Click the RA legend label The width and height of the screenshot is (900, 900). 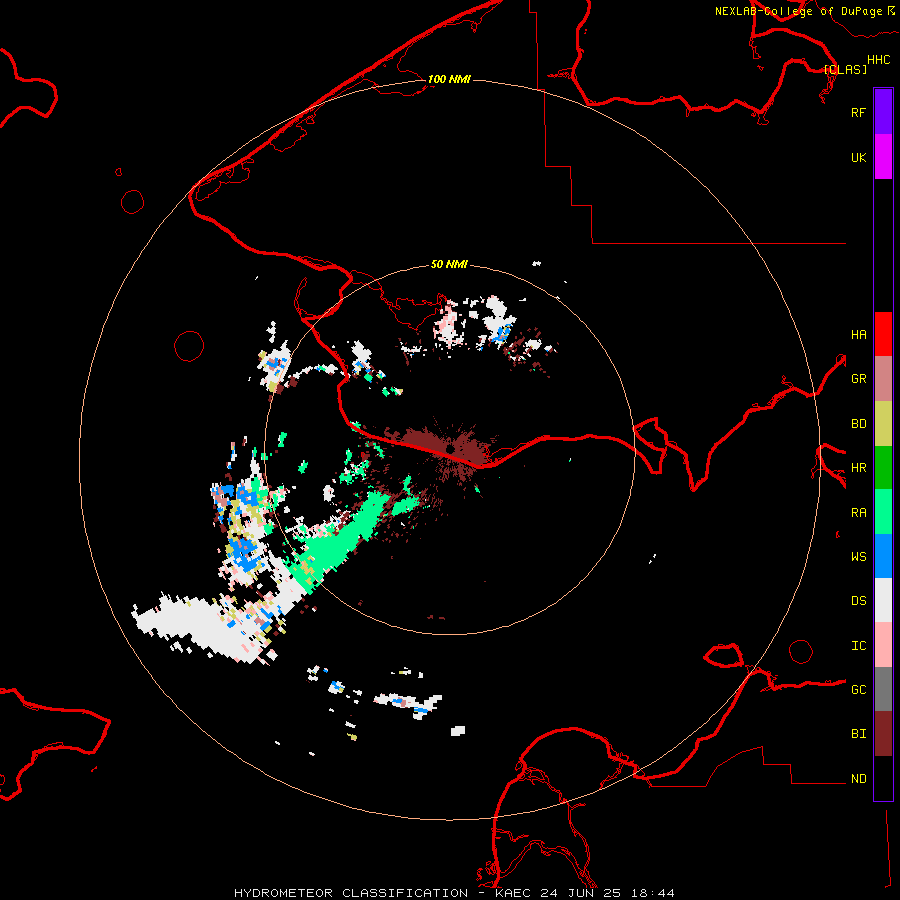pyautogui.click(x=858, y=513)
